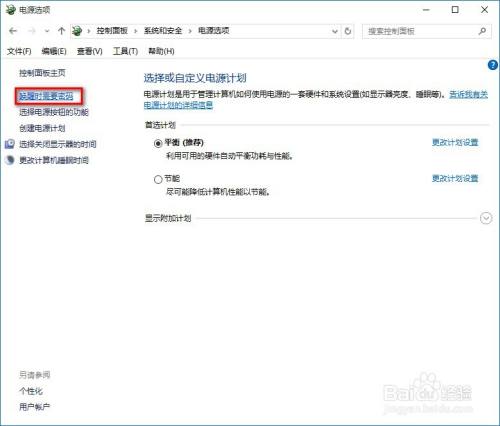500x426 pixels.
Task: Refresh the page with refresh icon
Action: (348, 31)
